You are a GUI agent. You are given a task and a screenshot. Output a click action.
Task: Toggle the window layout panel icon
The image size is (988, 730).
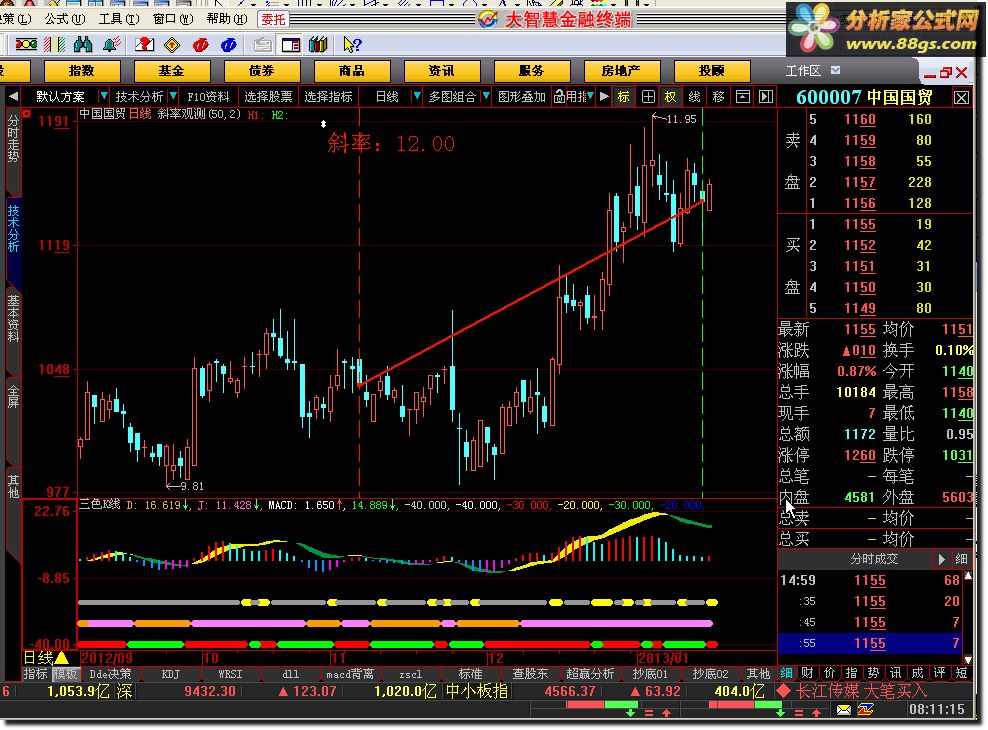(x=290, y=45)
